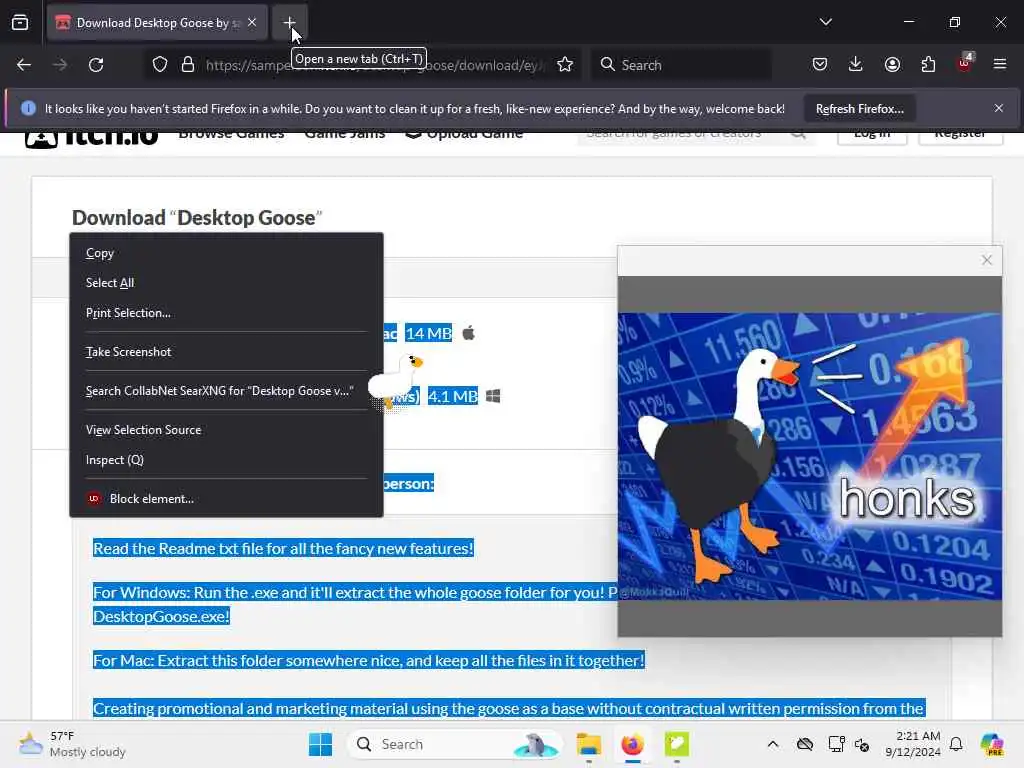The width and height of the screenshot is (1024, 768).
Task: Open the Firefox account icon
Action: pos(892,64)
